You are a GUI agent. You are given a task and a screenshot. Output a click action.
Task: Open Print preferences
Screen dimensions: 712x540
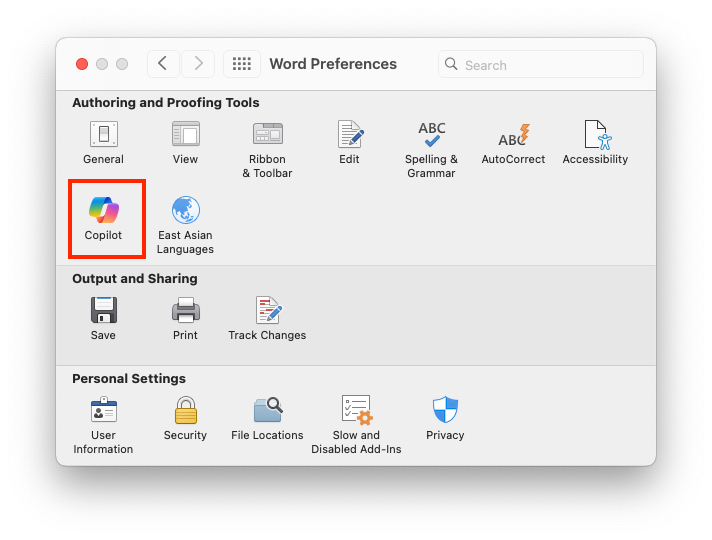[x=185, y=311]
